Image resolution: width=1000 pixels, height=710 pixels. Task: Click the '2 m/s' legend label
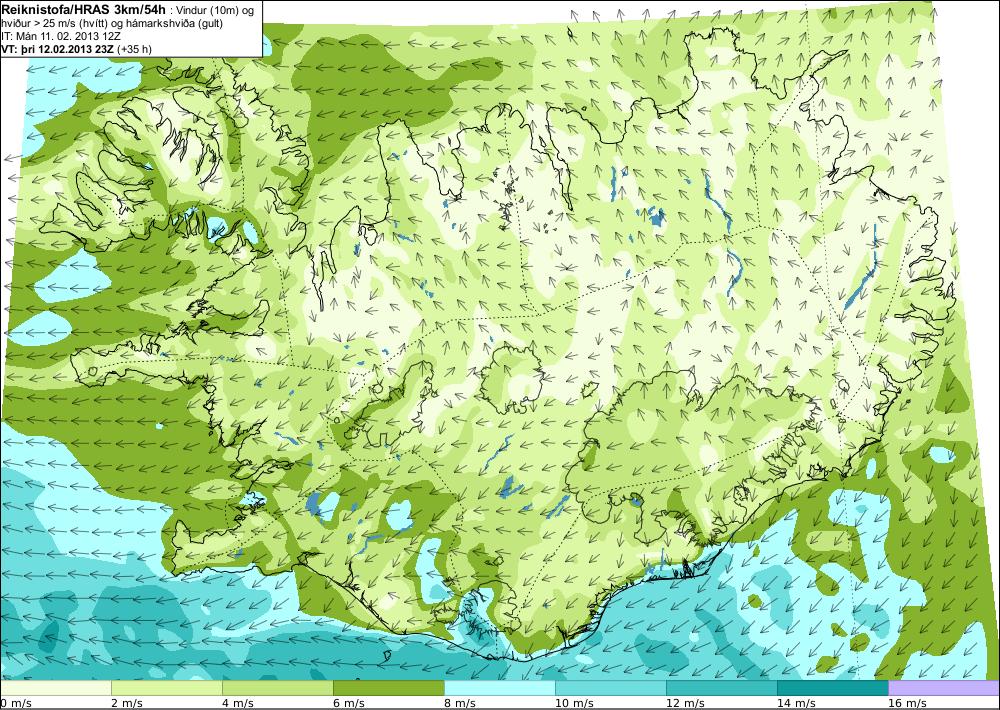tap(127, 703)
